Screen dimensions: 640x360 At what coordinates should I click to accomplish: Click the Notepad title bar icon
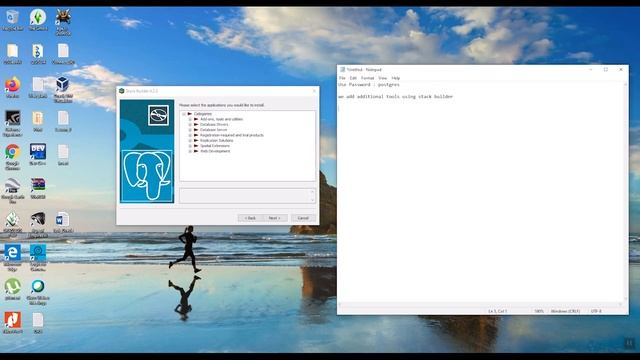click(342, 70)
